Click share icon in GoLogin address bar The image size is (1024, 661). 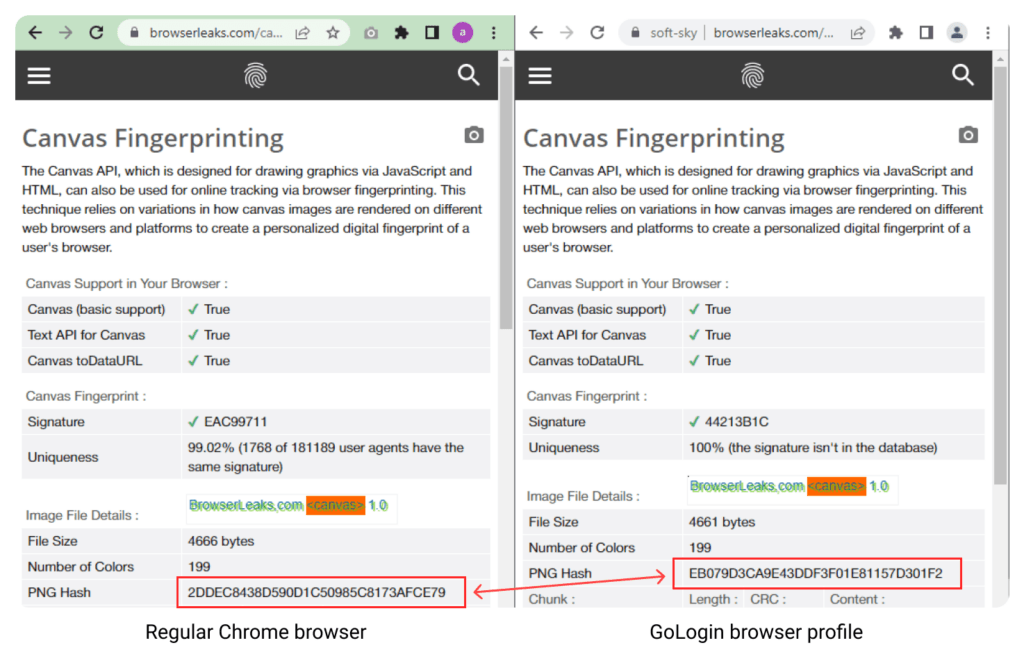point(858,33)
